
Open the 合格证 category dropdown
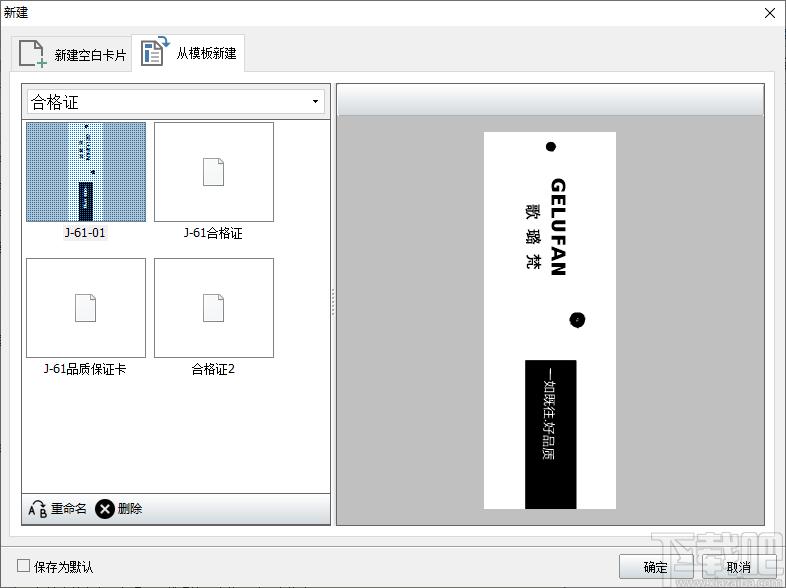pos(175,102)
